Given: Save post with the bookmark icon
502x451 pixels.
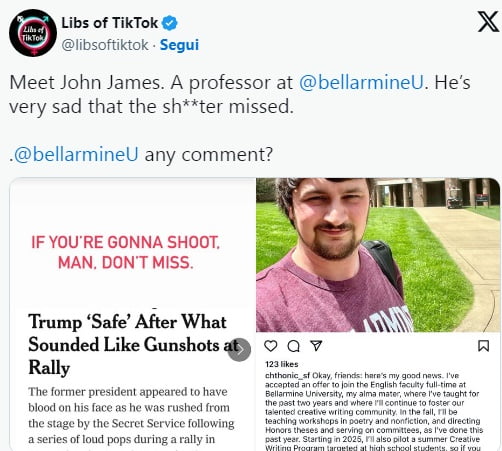Looking at the screenshot, I should pyautogui.click(x=484, y=346).
